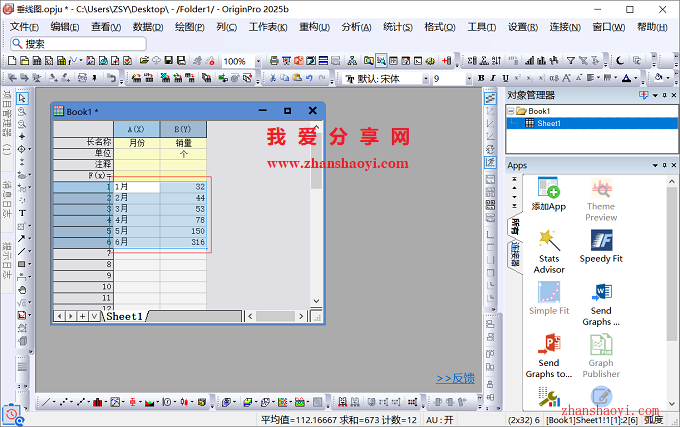Viewport: 680px width, 427px height.
Task: Open the 文件(F) menu
Action: coord(24,27)
